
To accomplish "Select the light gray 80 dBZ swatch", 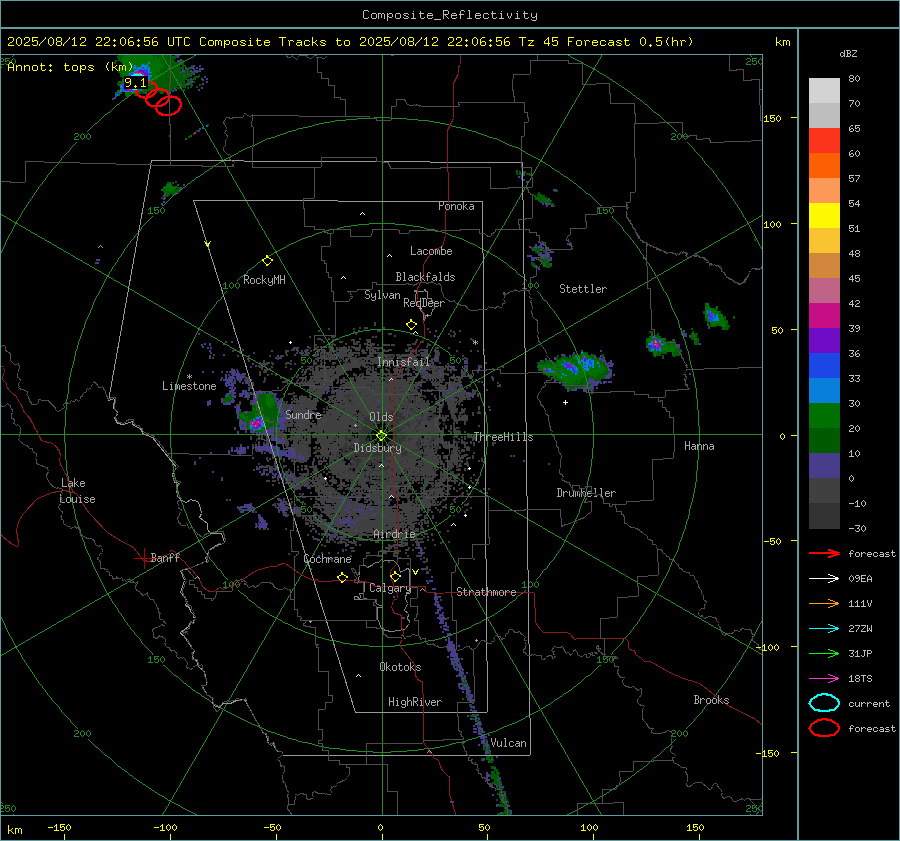I will (824, 91).
